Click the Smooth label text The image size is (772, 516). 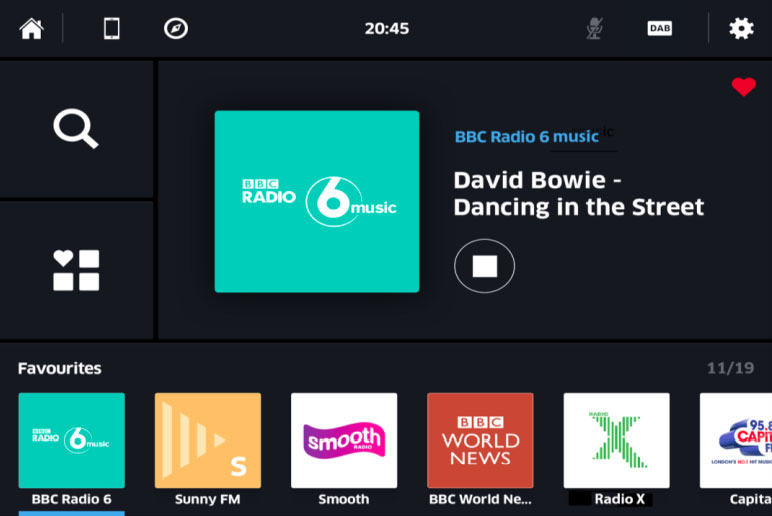(344, 499)
